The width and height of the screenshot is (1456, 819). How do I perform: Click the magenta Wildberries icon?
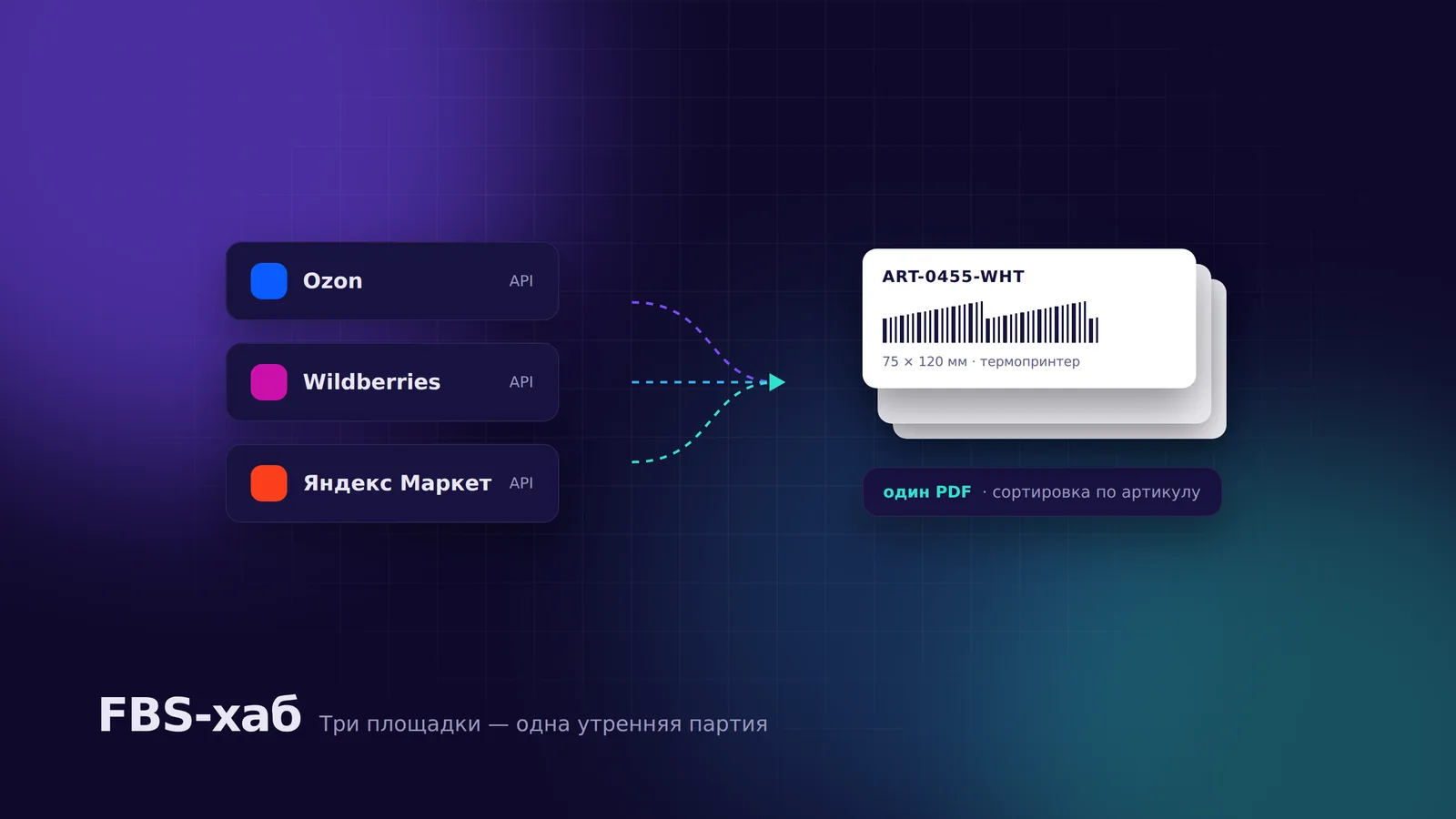coord(268,382)
